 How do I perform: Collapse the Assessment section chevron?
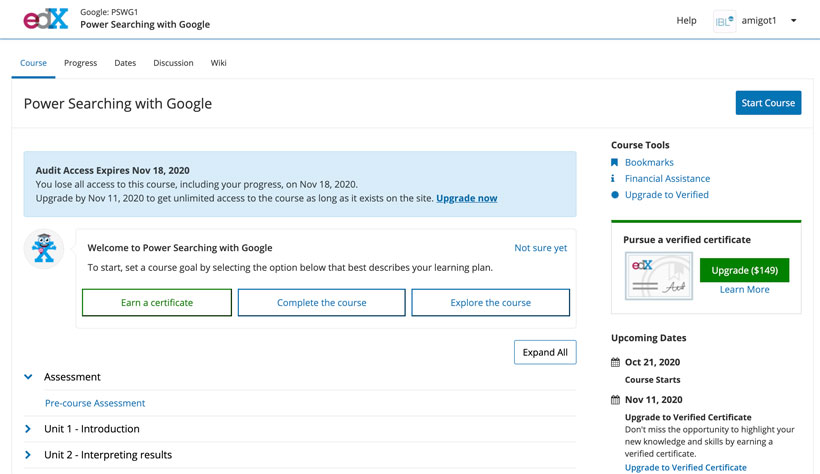(28, 377)
